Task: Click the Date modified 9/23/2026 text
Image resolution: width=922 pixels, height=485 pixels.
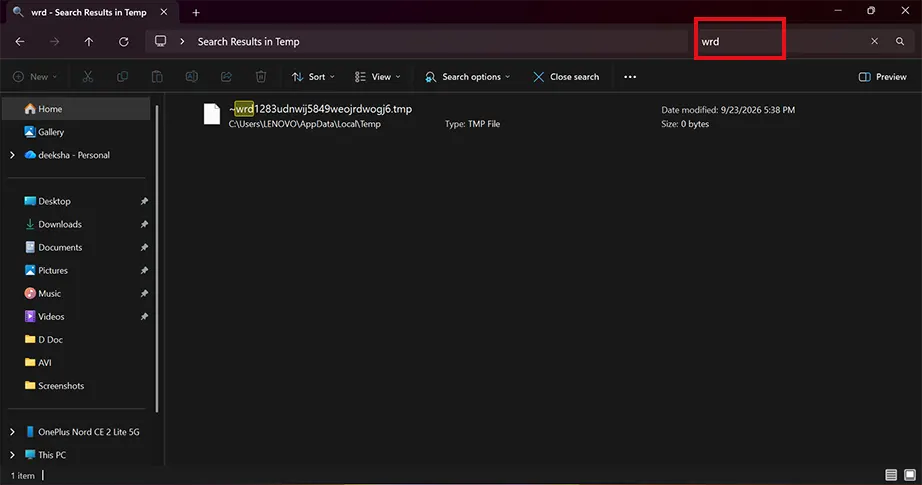Action: click(728, 110)
